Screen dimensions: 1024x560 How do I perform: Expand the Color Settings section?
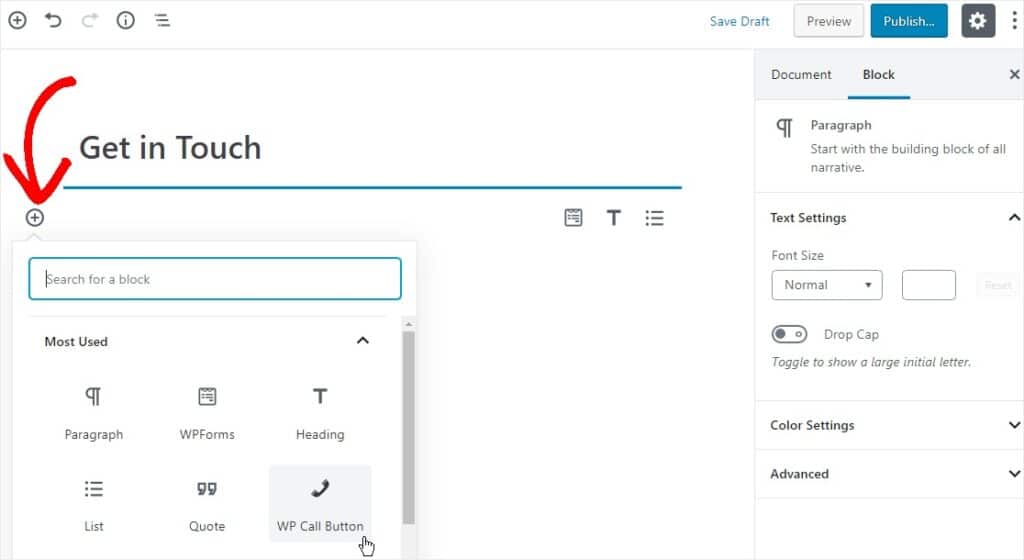[889, 425]
